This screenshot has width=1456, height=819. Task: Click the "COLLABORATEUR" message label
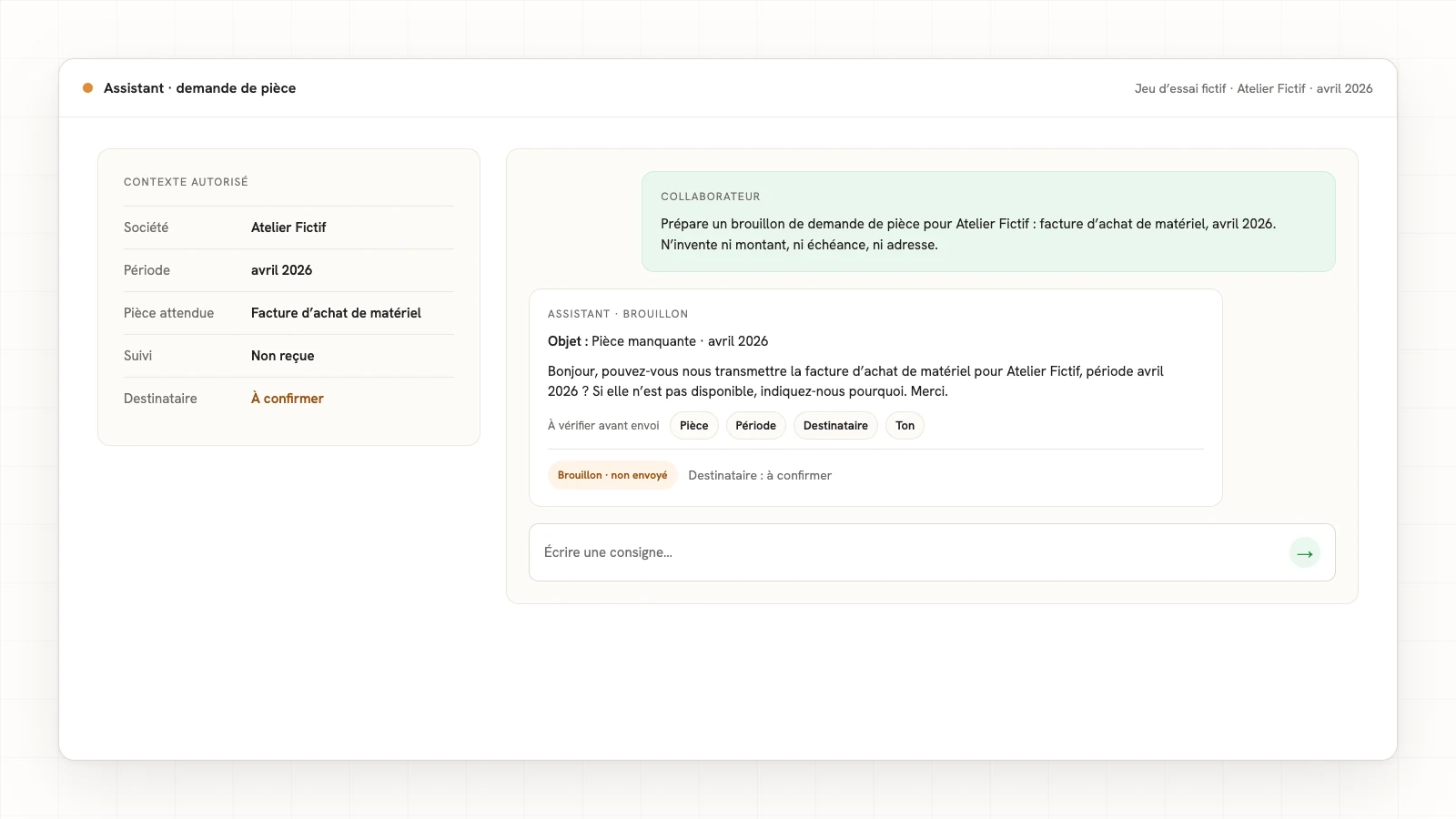[x=710, y=197]
